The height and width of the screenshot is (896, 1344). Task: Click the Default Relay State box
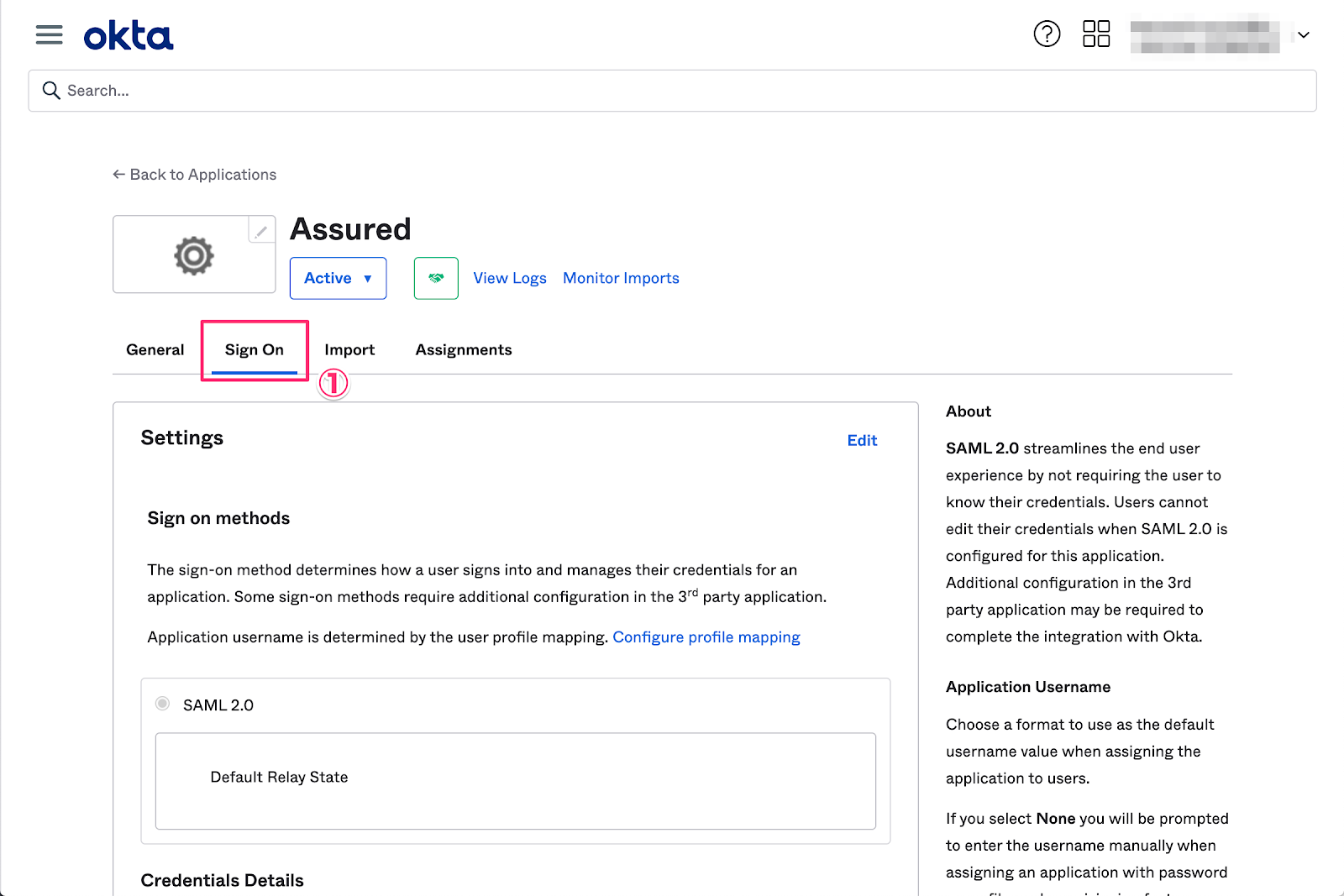pyautogui.click(x=516, y=781)
